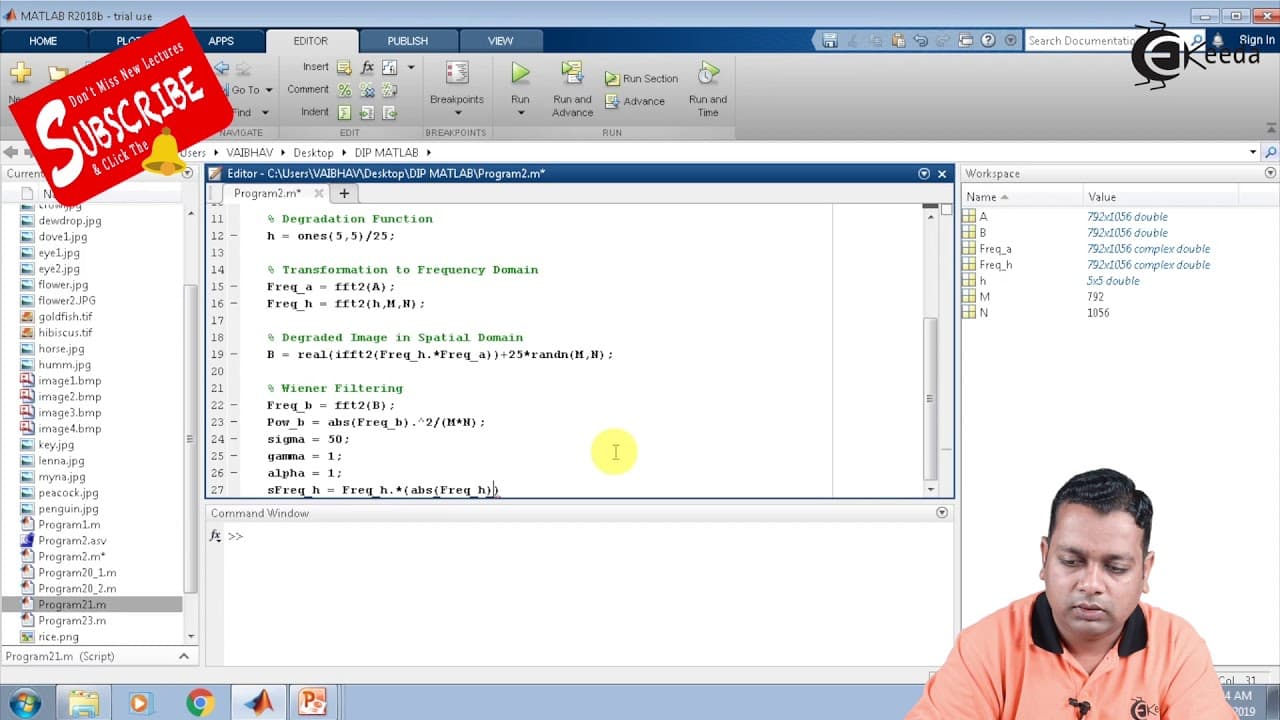Click the Advance button
This screenshot has width=1280, height=720.
point(635,101)
